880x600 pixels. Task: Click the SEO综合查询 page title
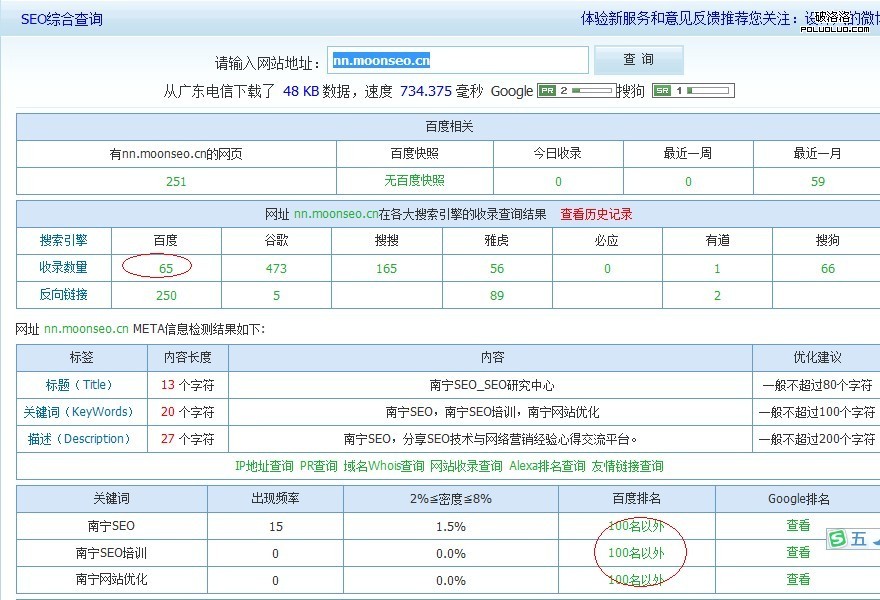pos(61,19)
